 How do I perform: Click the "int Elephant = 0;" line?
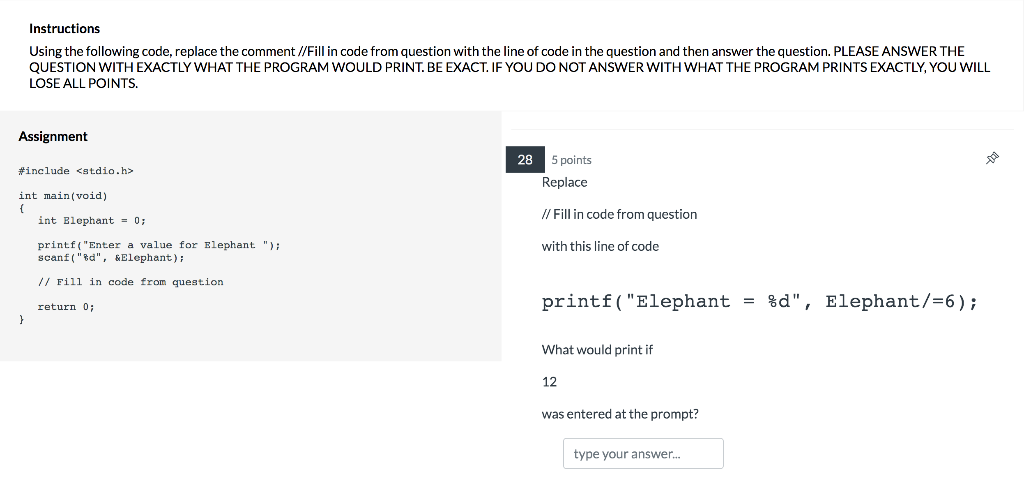(91, 221)
